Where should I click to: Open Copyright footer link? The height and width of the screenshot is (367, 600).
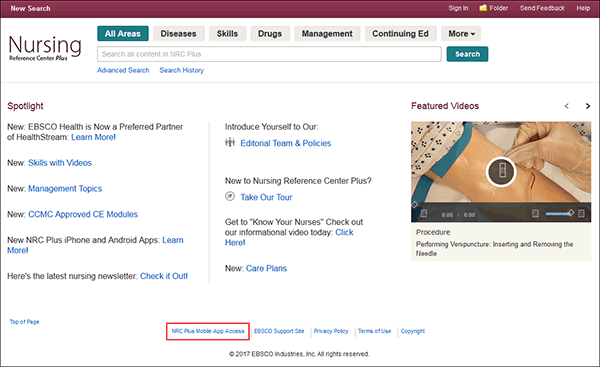pyautogui.click(x=413, y=331)
